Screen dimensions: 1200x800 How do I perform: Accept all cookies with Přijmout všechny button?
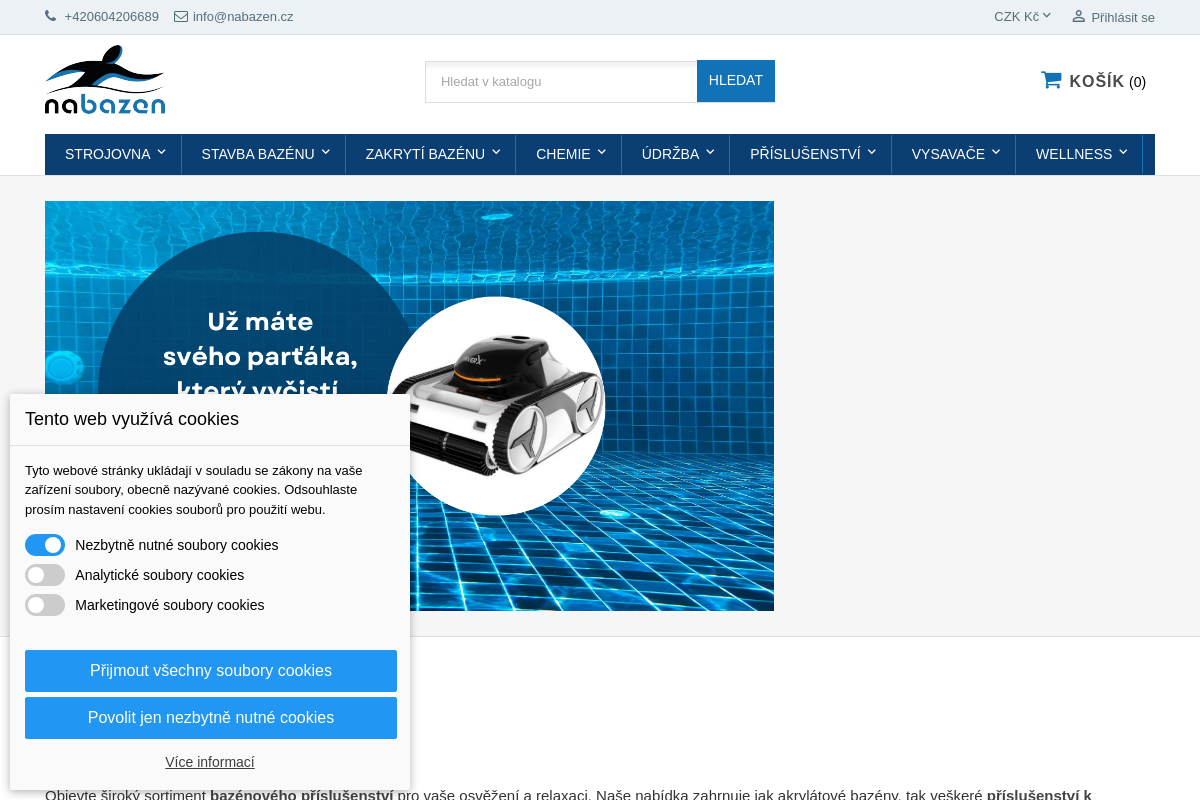click(211, 671)
